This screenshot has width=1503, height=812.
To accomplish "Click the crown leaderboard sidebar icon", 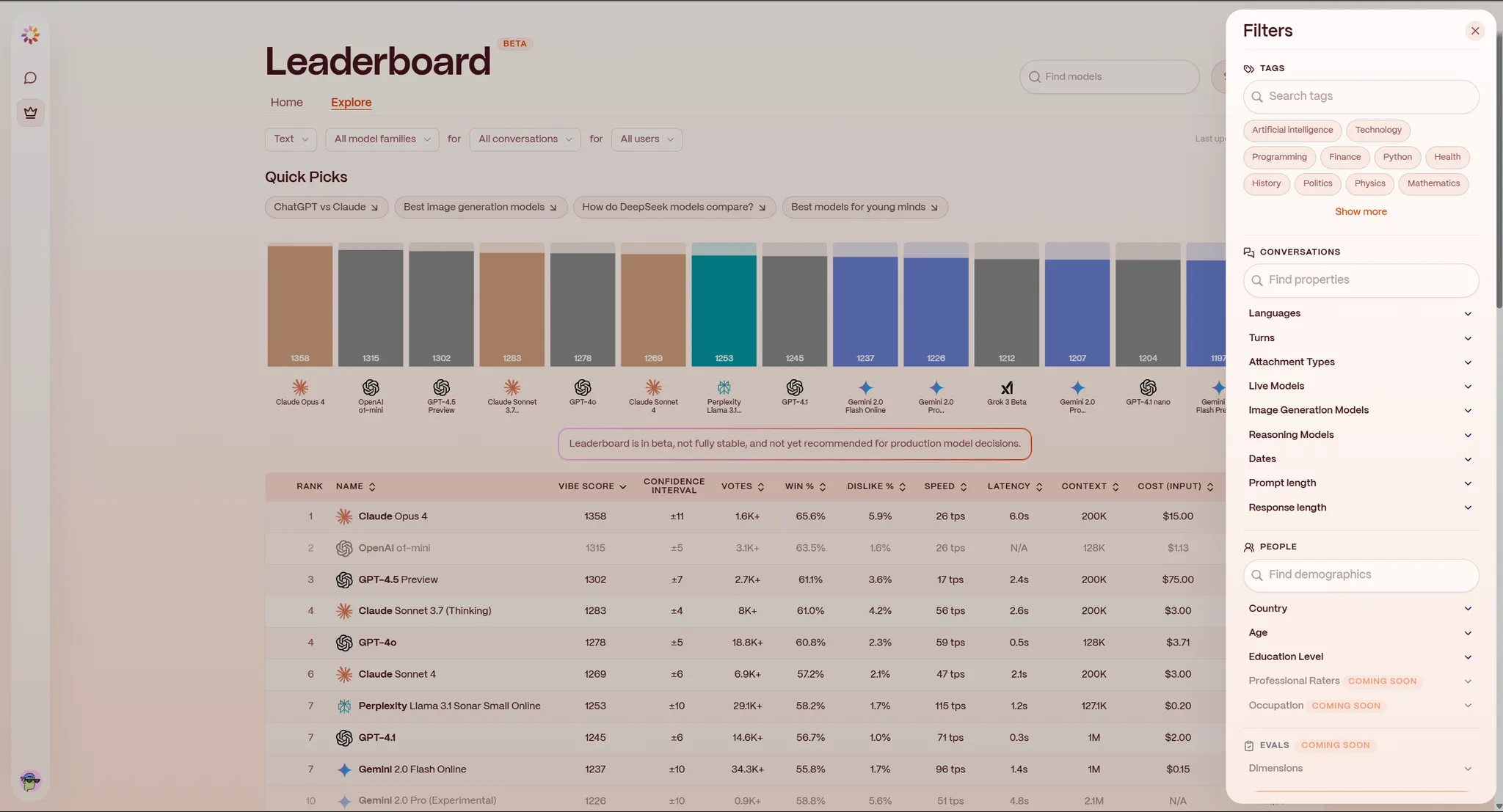I will click(x=30, y=113).
